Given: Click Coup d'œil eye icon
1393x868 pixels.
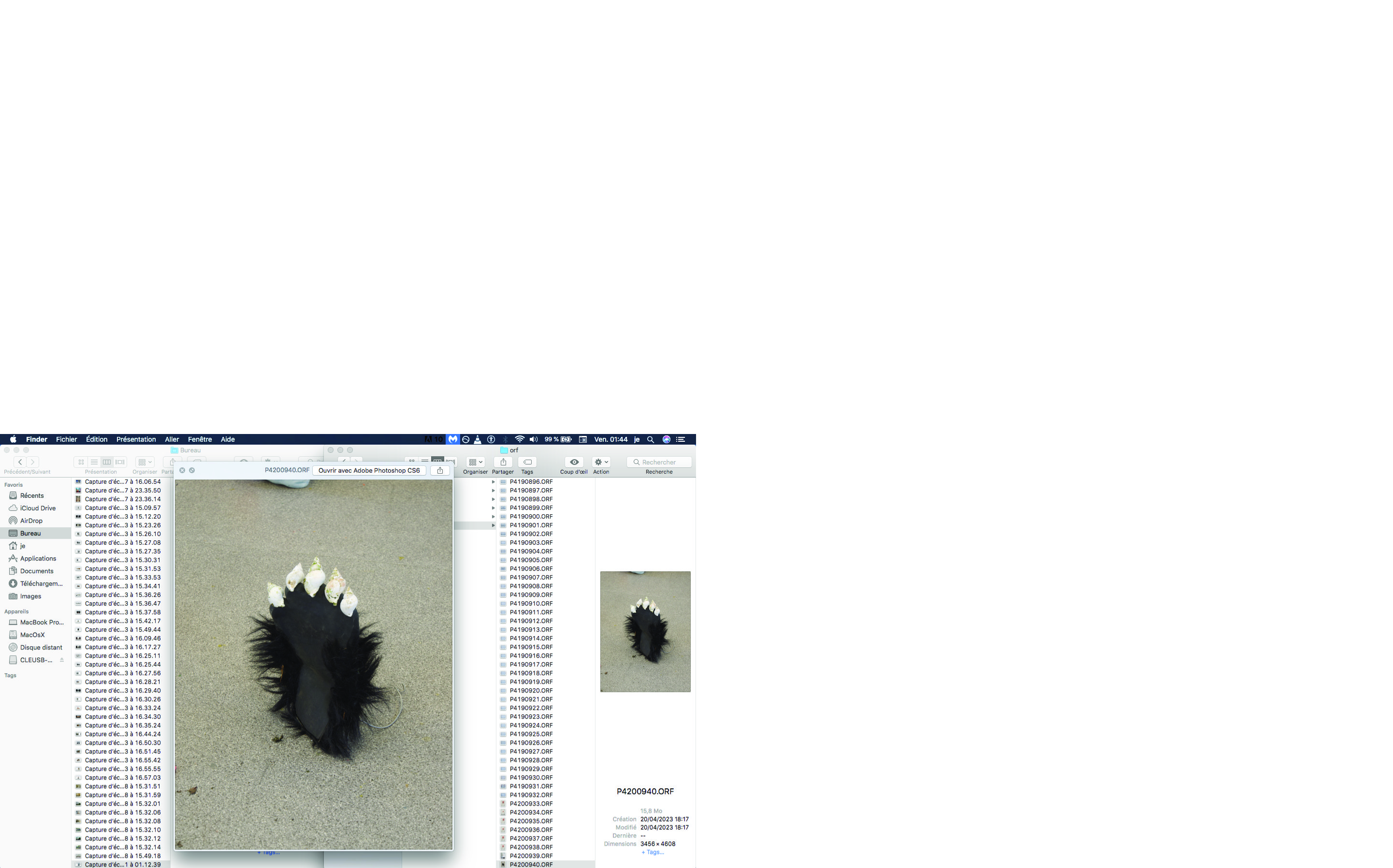Looking at the screenshot, I should click(x=573, y=462).
